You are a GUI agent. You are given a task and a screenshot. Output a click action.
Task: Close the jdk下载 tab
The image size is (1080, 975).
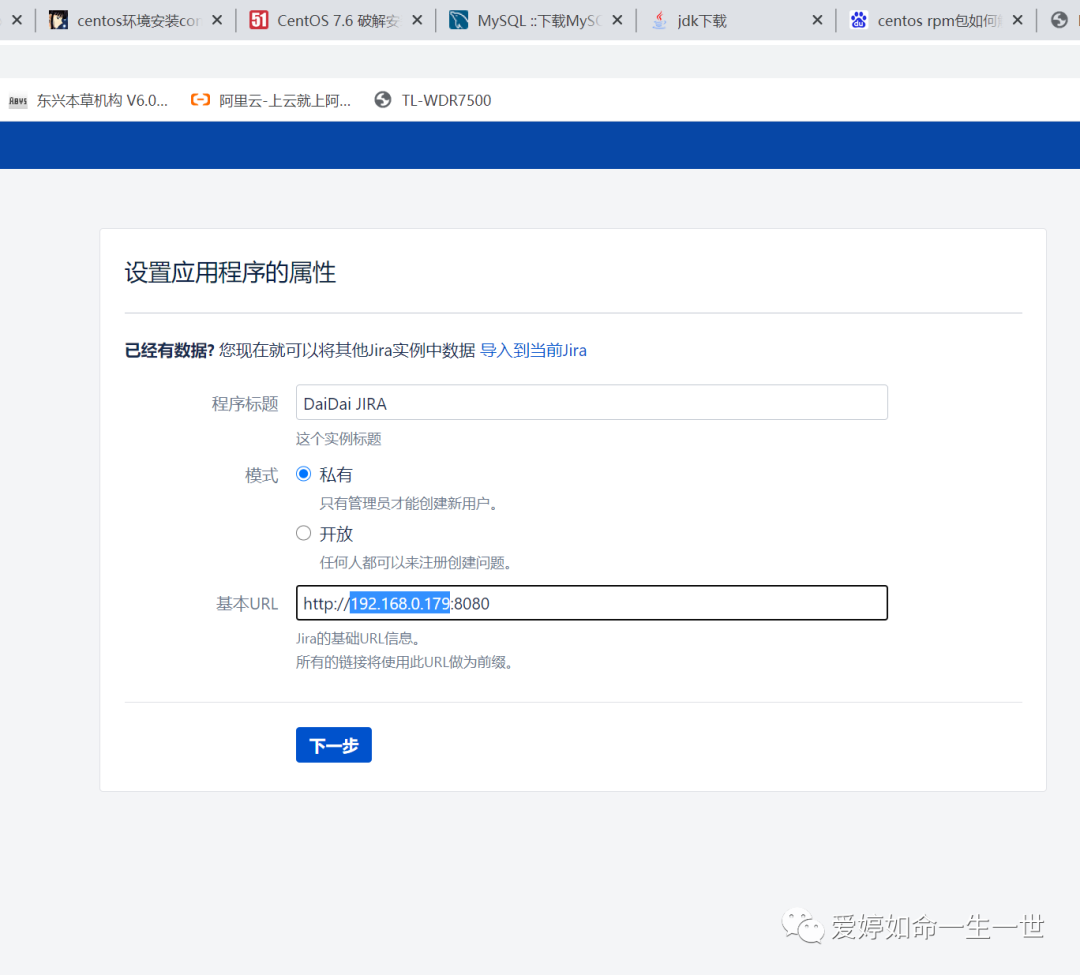(x=818, y=20)
